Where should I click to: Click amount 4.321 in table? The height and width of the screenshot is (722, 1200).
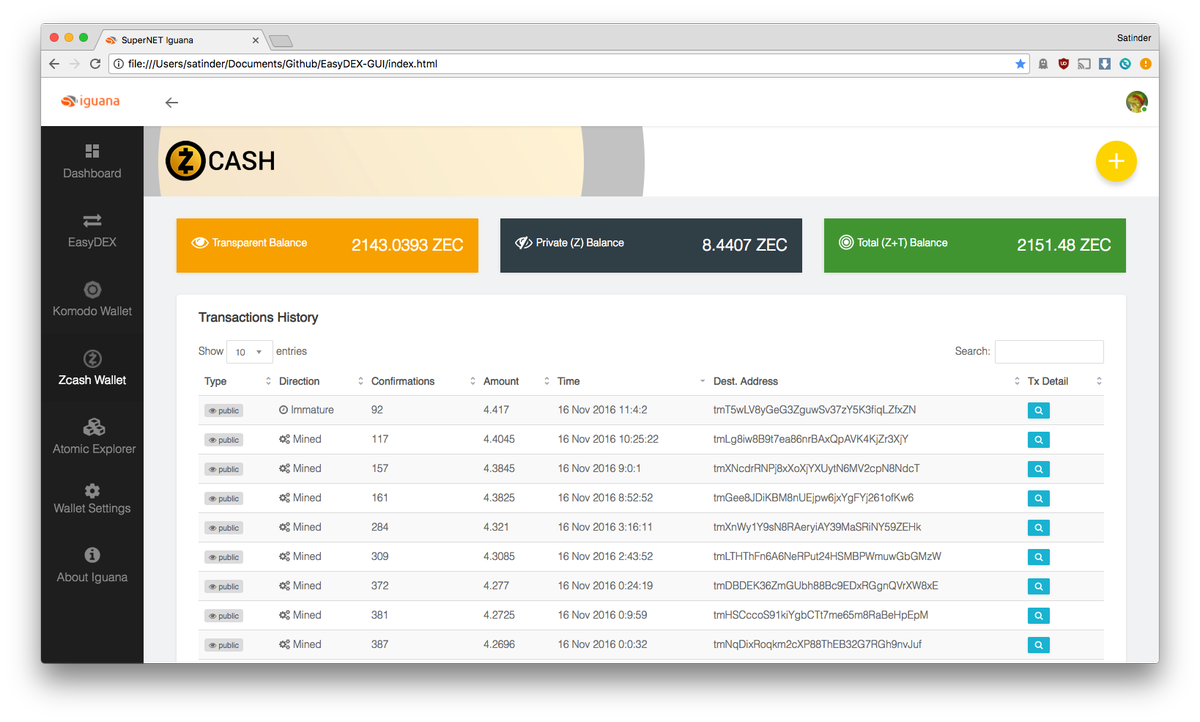click(496, 527)
